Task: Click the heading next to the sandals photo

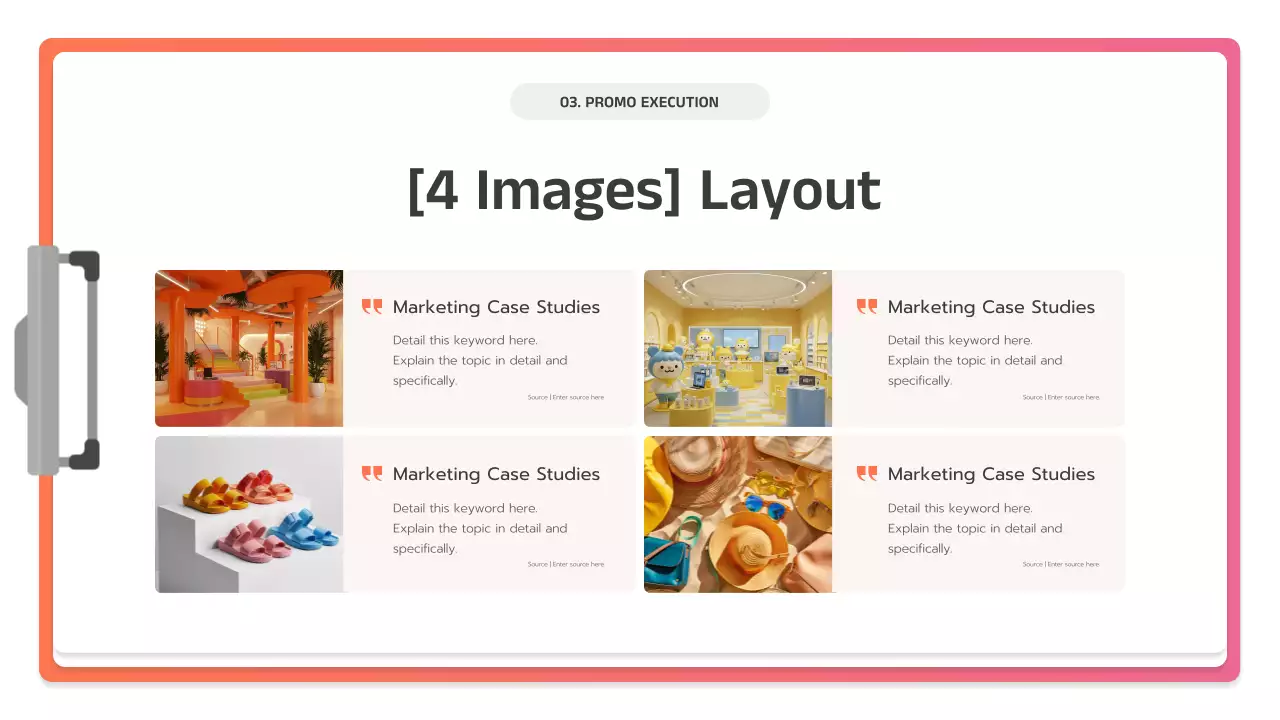Action: click(x=496, y=474)
